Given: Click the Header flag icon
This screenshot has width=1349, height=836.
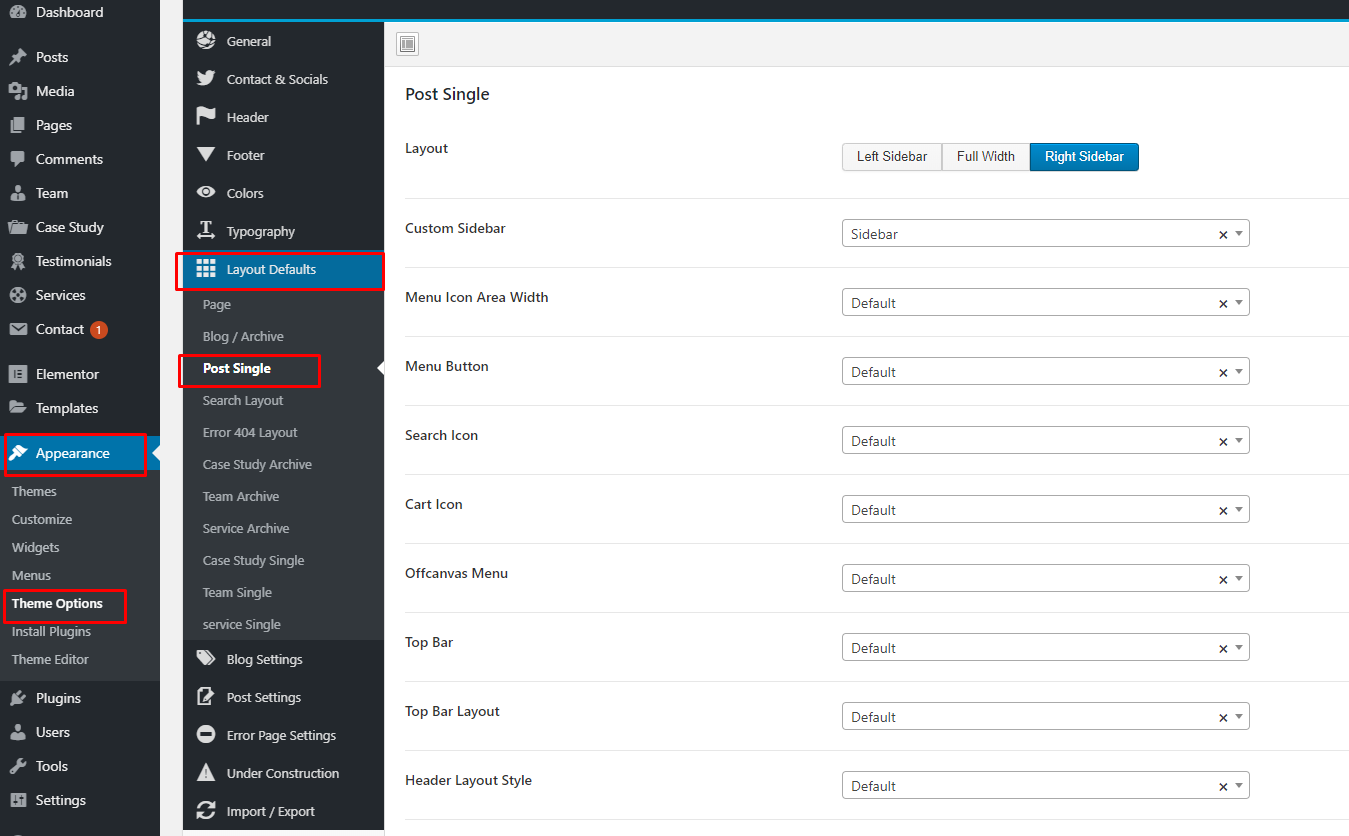Looking at the screenshot, I should pos(206,116).
